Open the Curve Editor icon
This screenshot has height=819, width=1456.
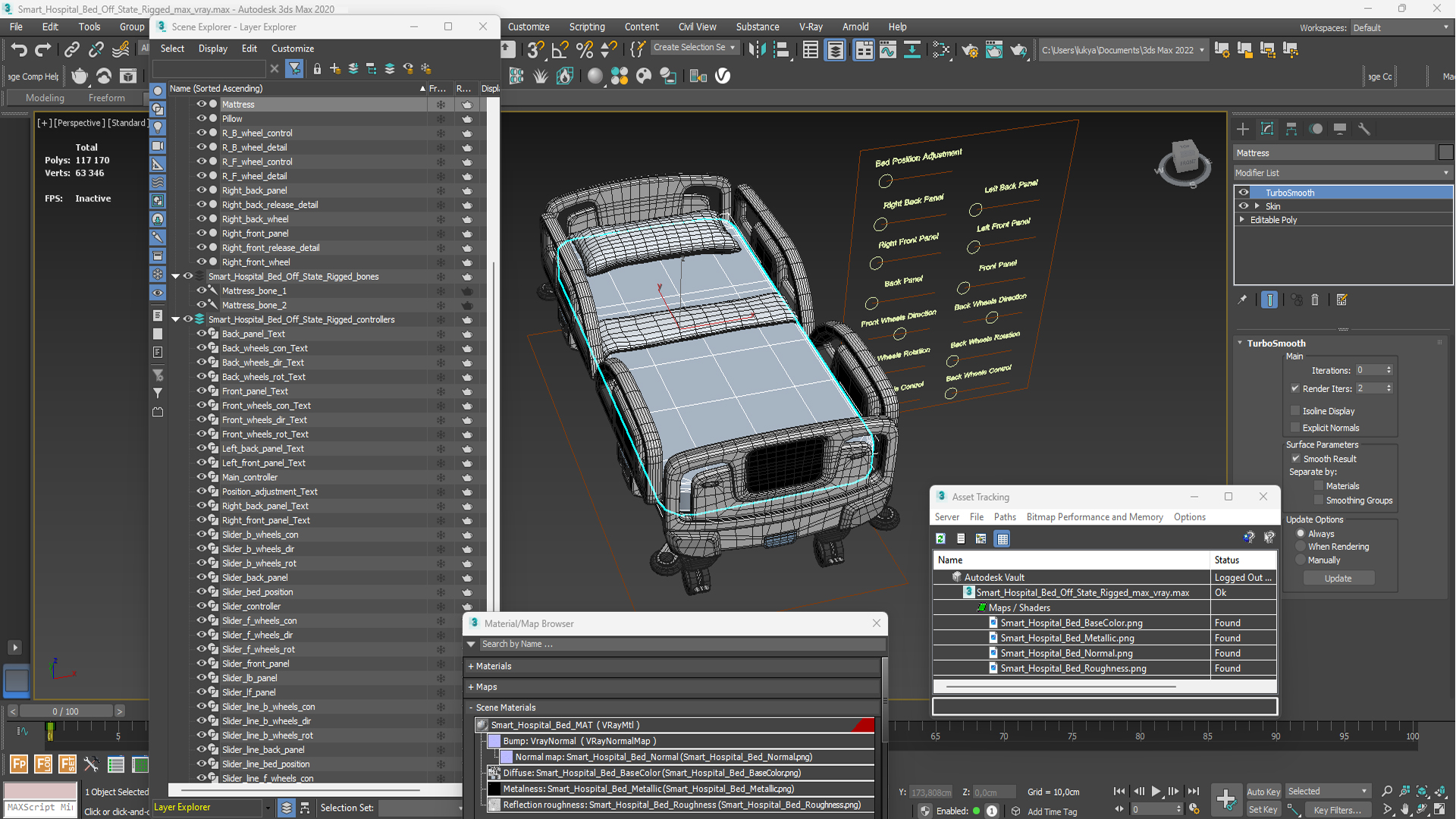pyautogui.click(x=887, y=50)
